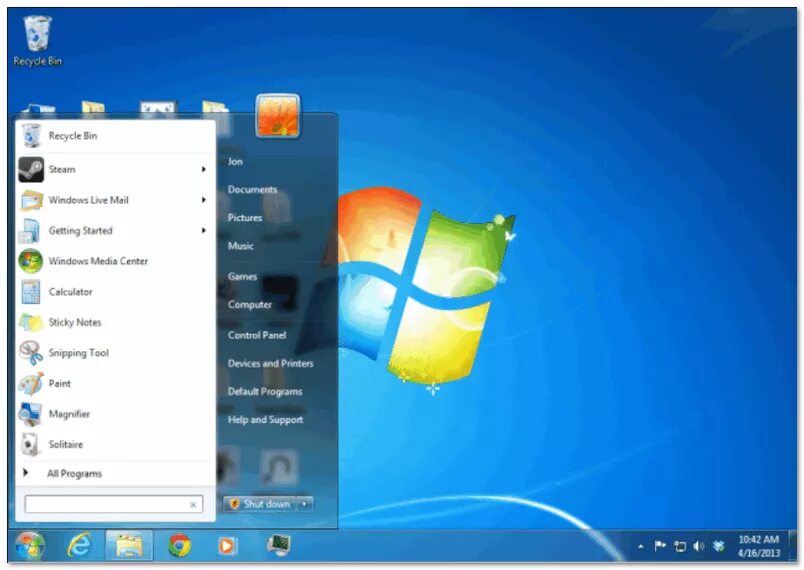Open the Shut down options arrow
This screenshot has height=570, width=804.
coord(305,504)
